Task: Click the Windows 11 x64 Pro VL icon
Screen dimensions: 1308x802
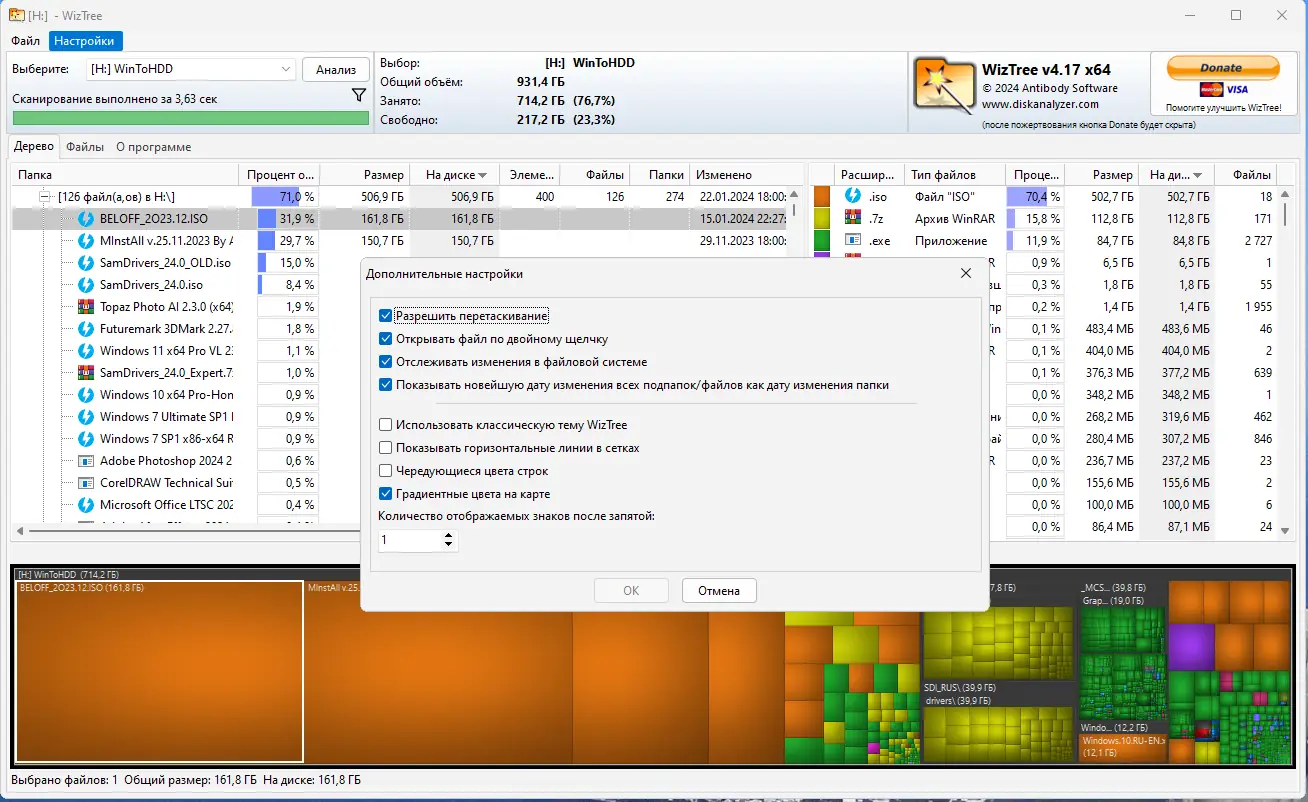Action: tap(86, 350)
